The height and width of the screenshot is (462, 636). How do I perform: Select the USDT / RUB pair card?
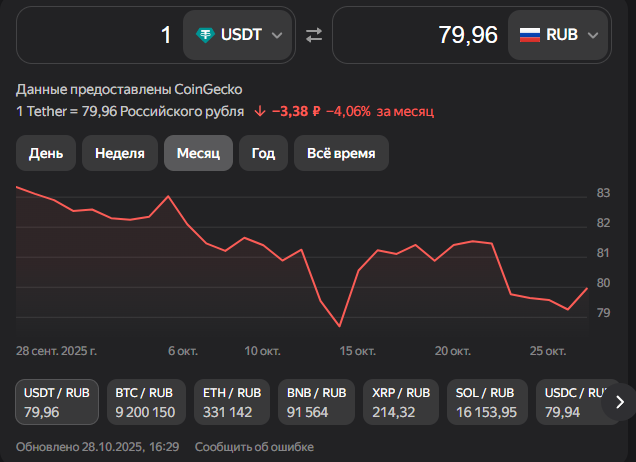[x=56, y=401]
